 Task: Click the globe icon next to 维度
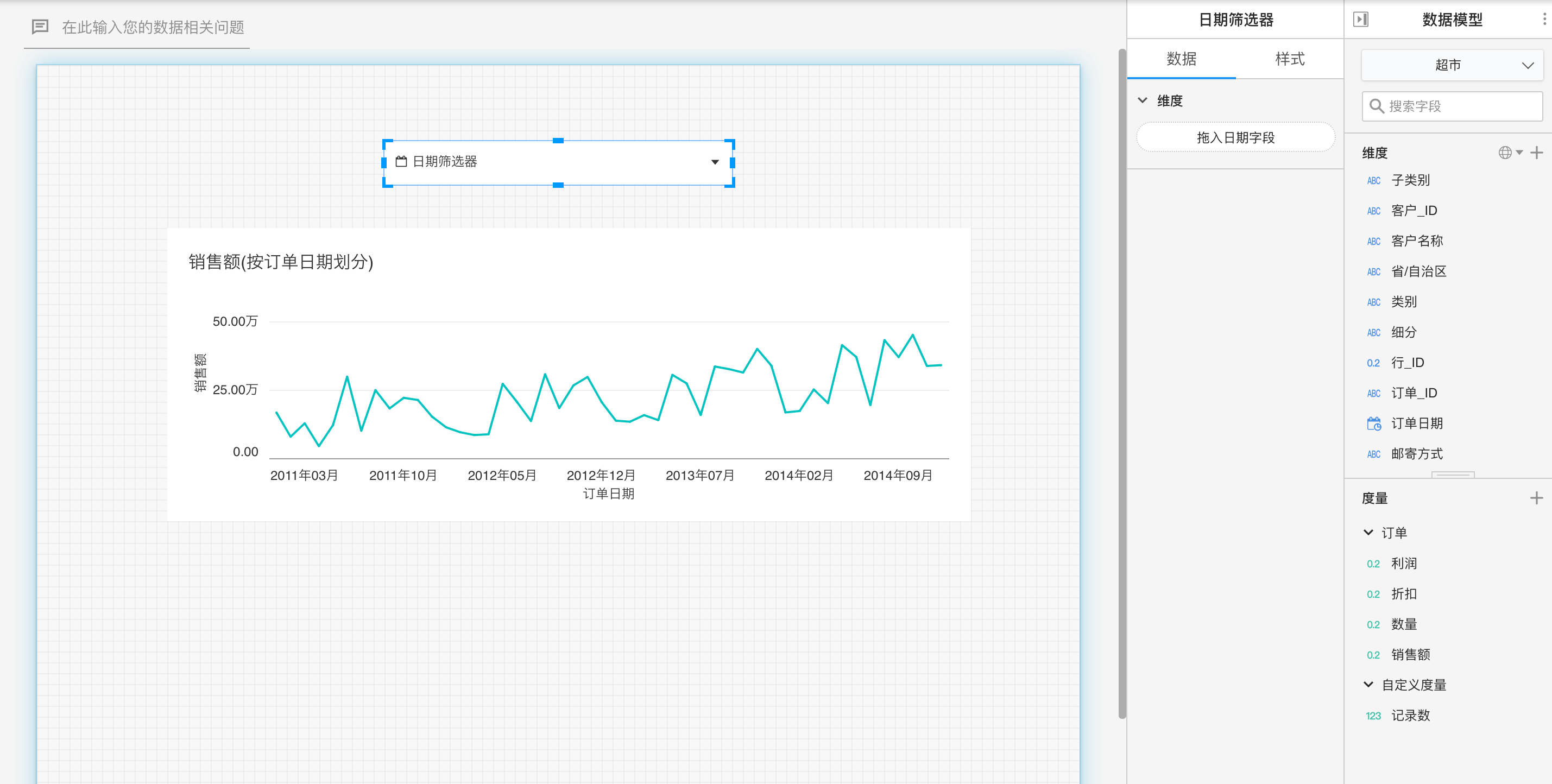point(1505,153)
